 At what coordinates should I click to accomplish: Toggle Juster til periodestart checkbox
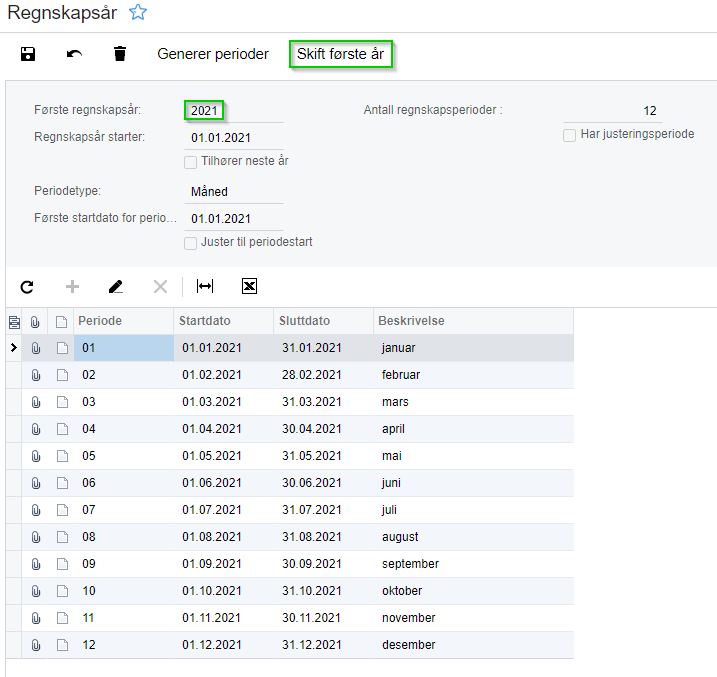pos(190,243)
